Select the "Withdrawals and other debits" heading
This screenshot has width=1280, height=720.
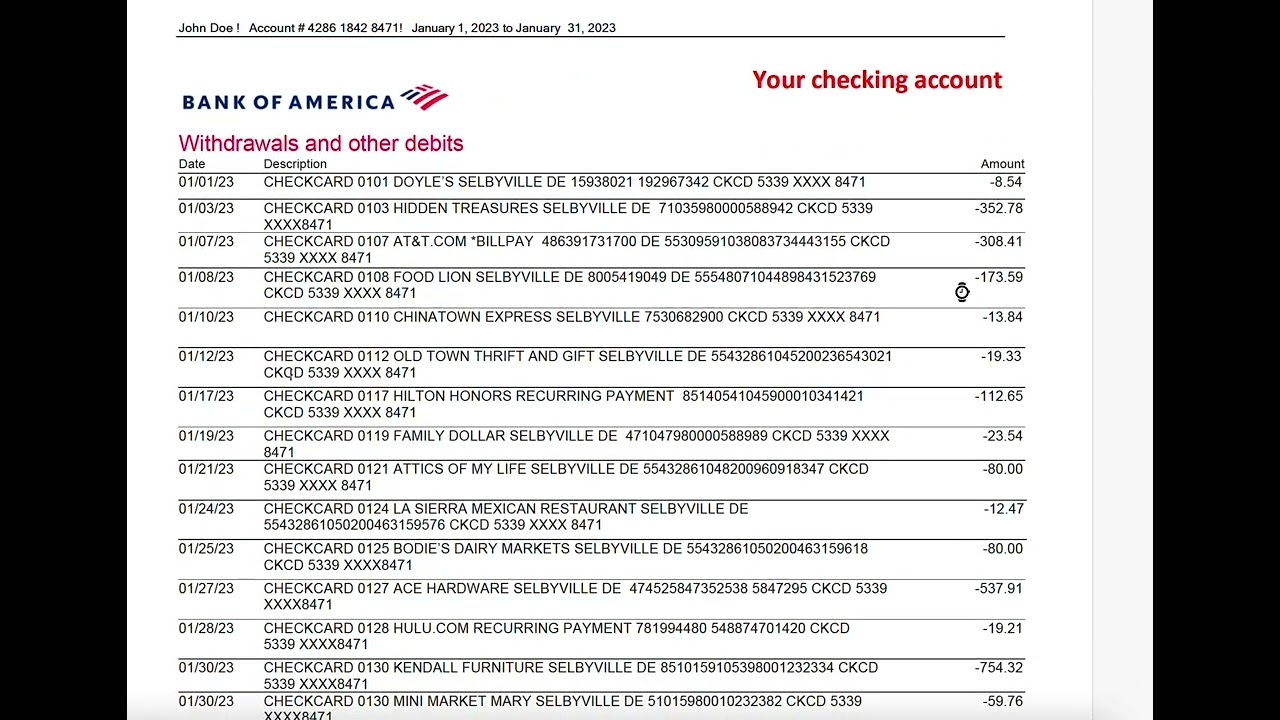coord(321,143)
